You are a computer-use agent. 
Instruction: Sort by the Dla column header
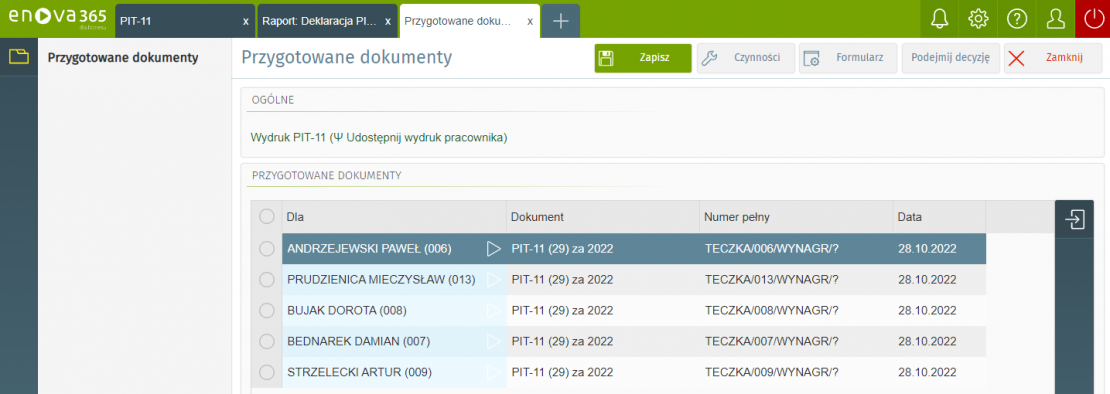point(394,217)
